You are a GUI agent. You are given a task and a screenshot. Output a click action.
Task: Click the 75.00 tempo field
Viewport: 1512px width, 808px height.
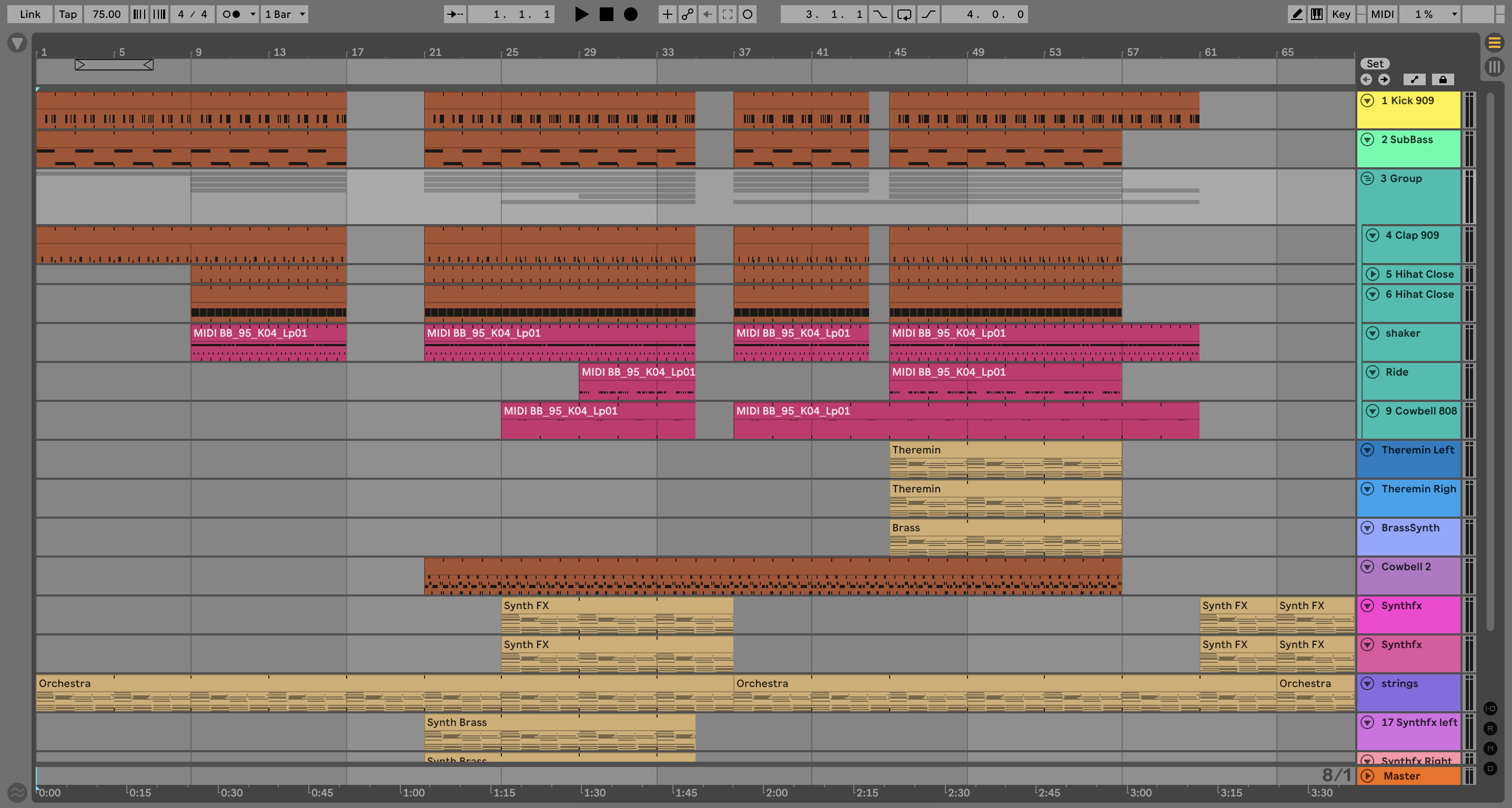coord(106,14)
